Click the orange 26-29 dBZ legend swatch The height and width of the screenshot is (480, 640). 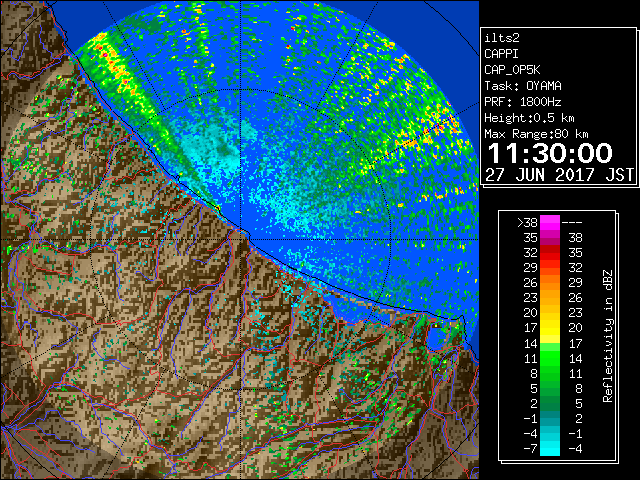coord(550,283)
